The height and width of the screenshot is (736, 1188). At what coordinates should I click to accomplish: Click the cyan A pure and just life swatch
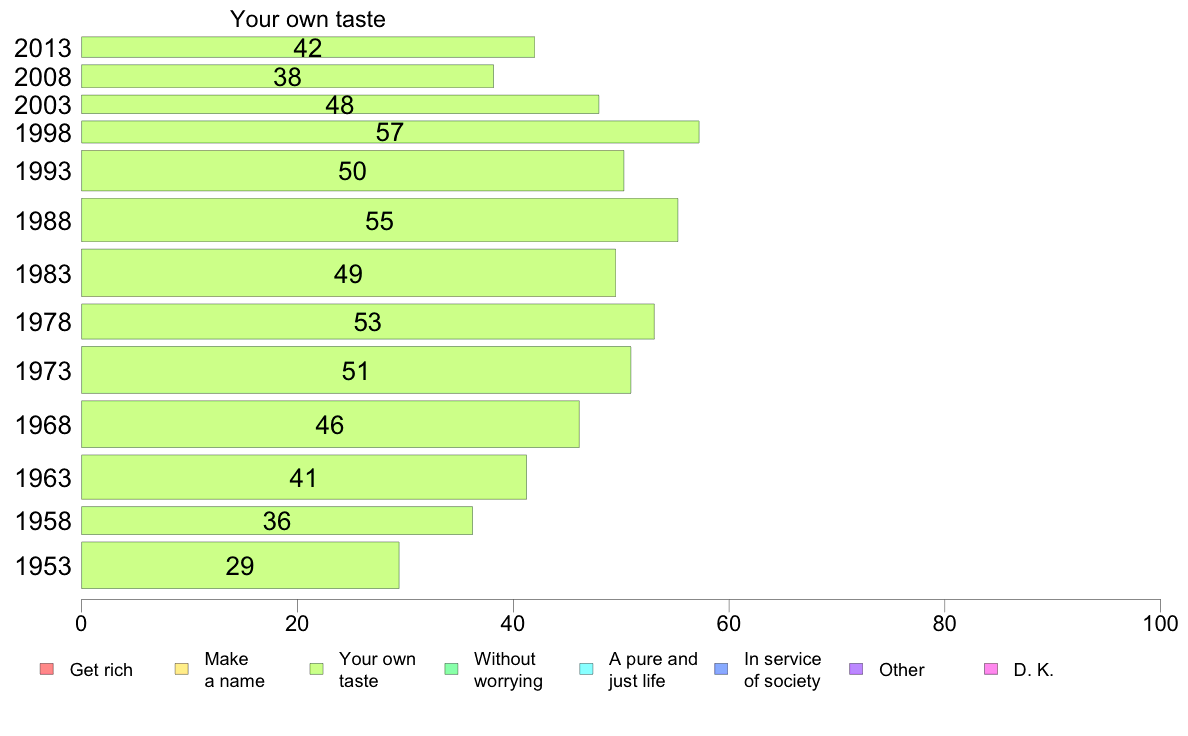click(586, 669)
